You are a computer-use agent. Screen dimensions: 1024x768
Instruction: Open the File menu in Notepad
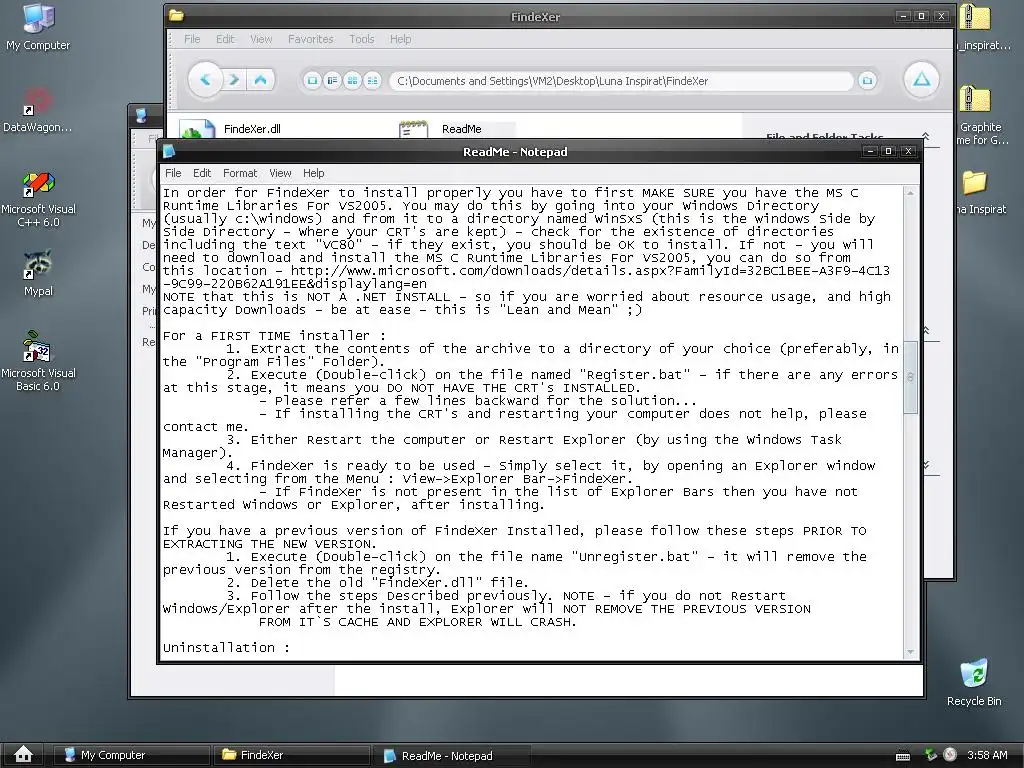click(x=173, y=173)
